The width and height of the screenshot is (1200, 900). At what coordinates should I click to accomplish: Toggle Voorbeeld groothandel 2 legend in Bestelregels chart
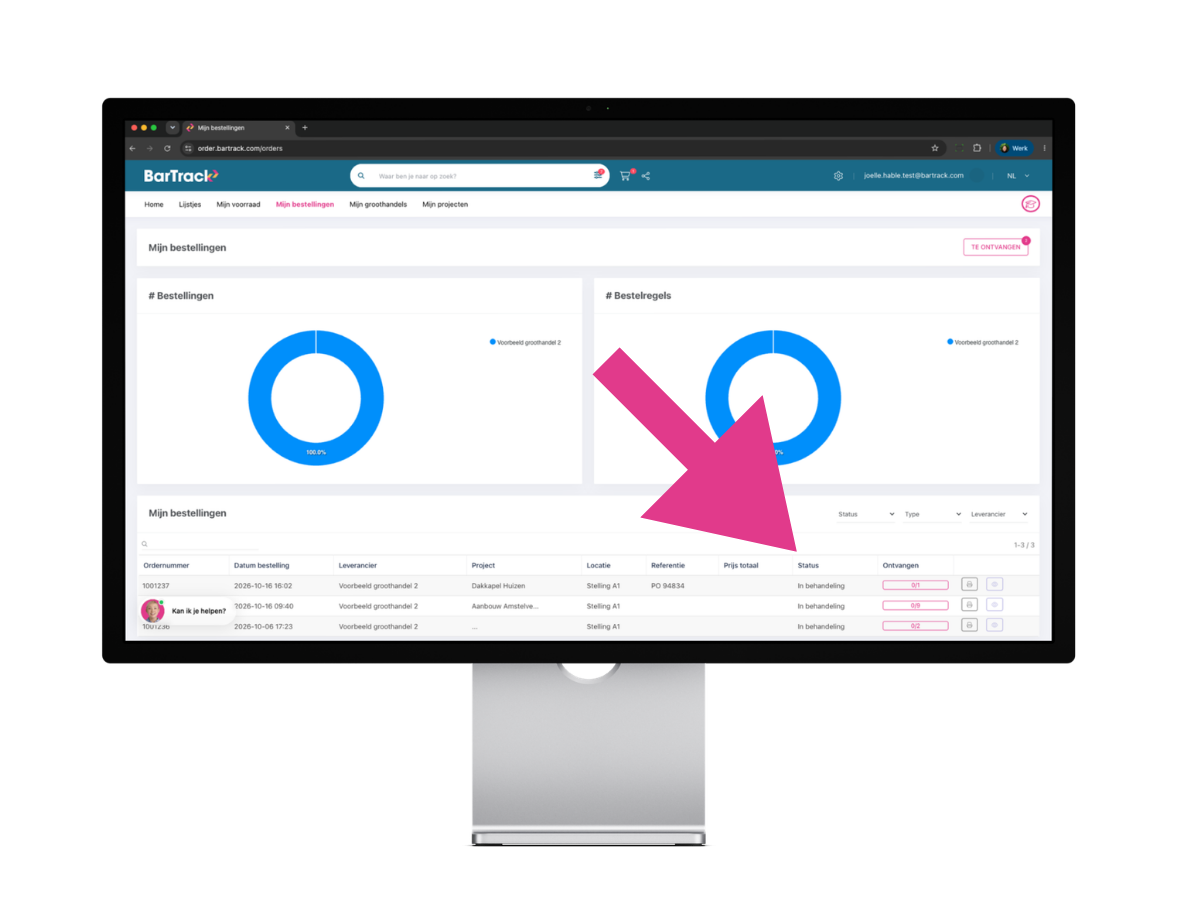982,342
